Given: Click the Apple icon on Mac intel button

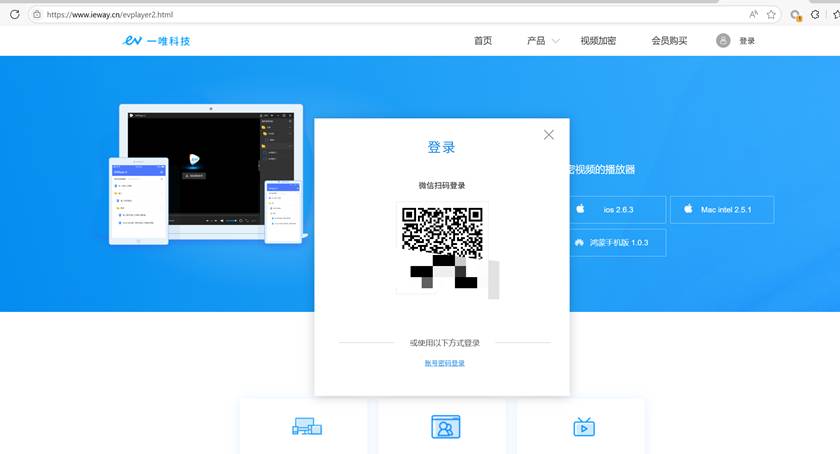Looking at the screenshot, I should click(688, 209).
